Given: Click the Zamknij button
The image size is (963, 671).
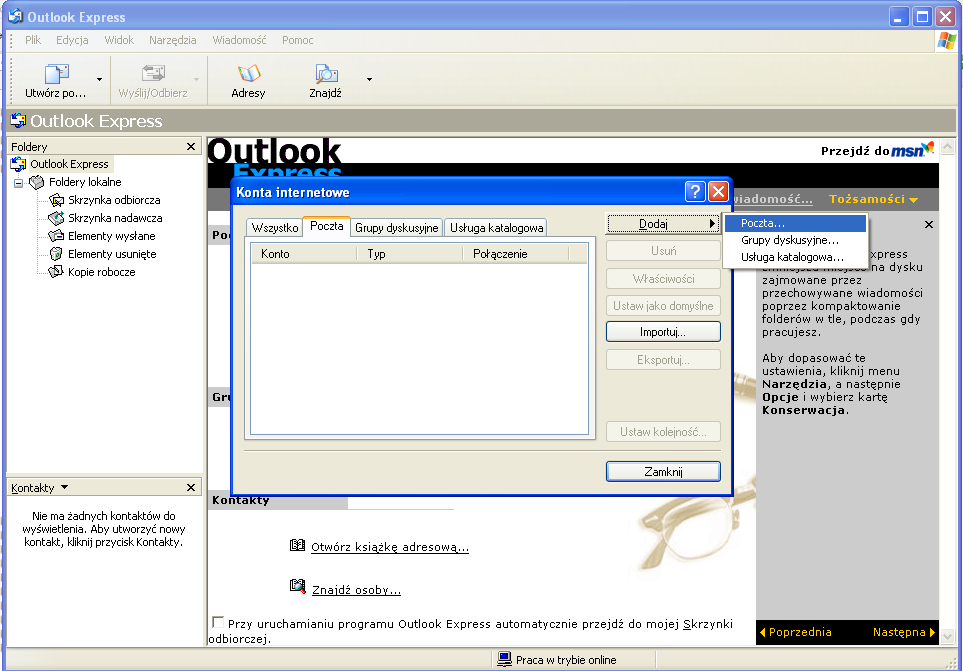Looking at the screenshot, I should point(663,471).
